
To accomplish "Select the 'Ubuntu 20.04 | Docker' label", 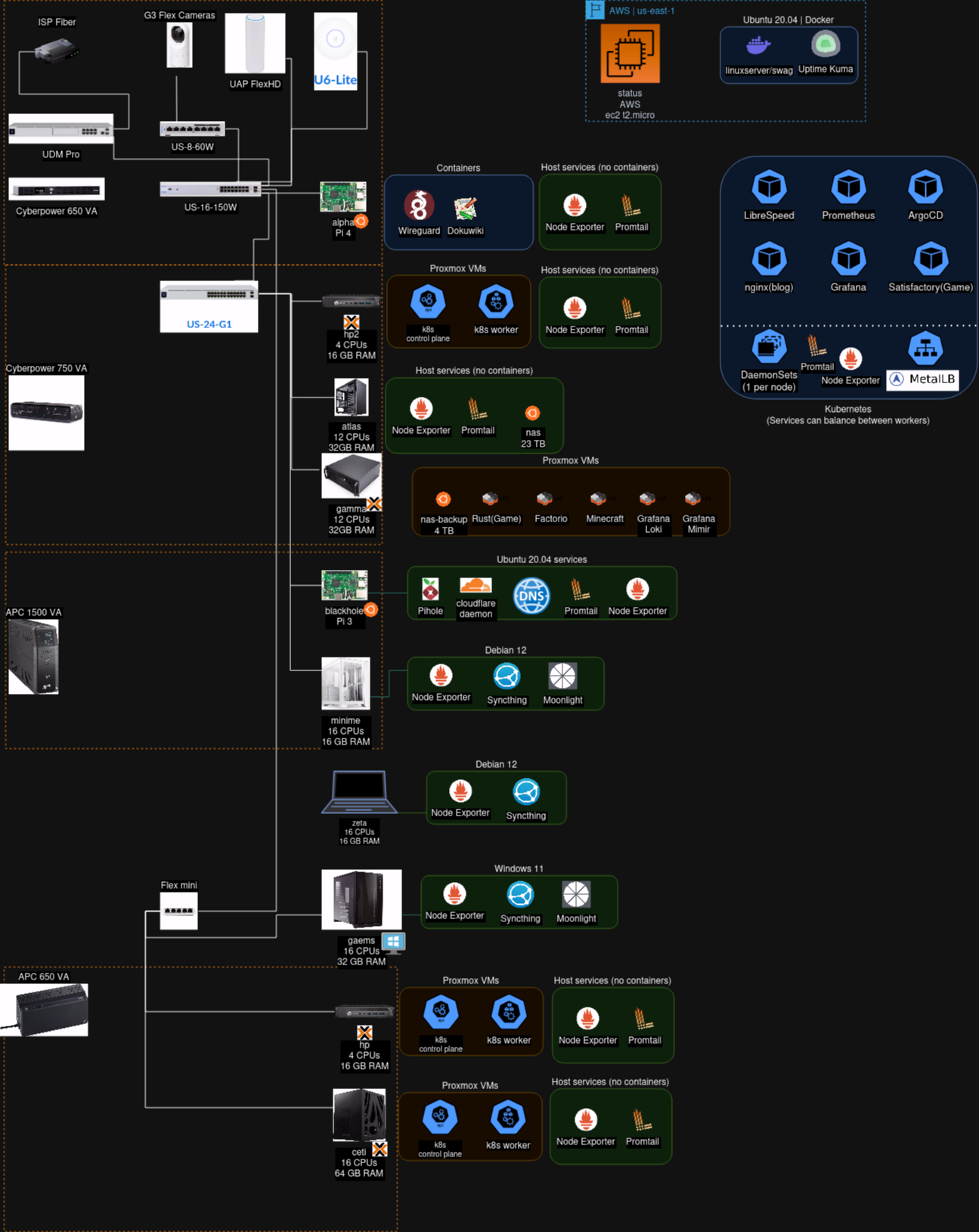I will point(788,20).
